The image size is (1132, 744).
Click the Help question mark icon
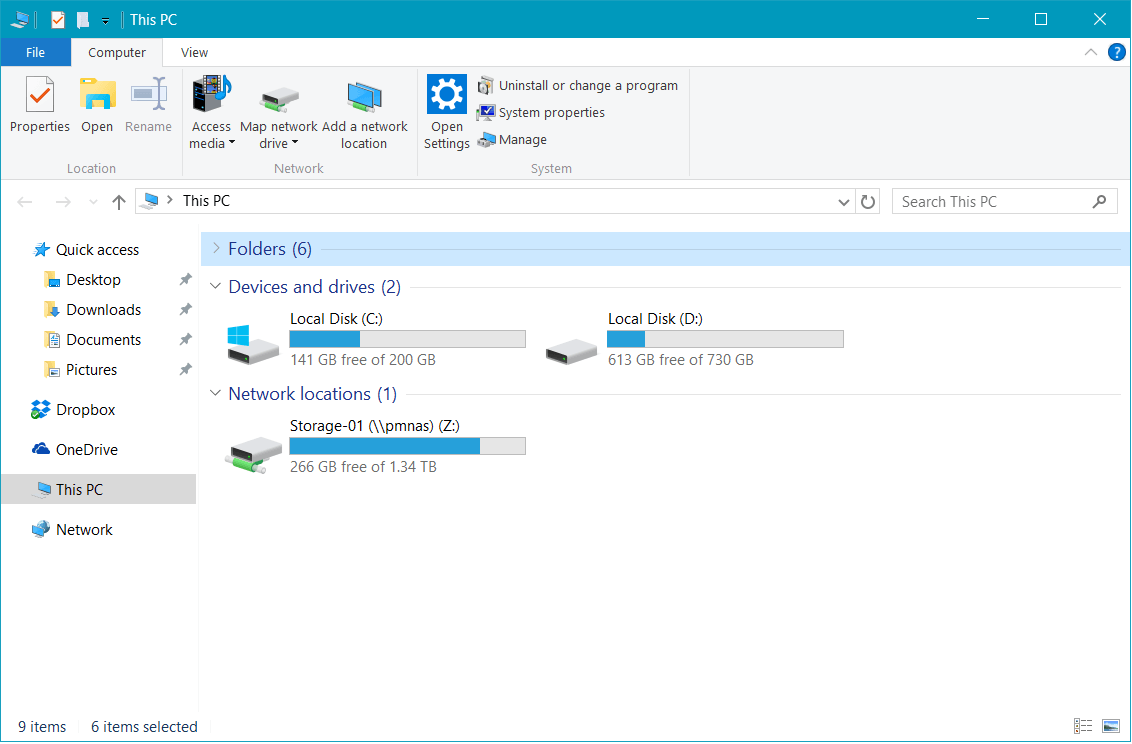[x=1116, y=53]
